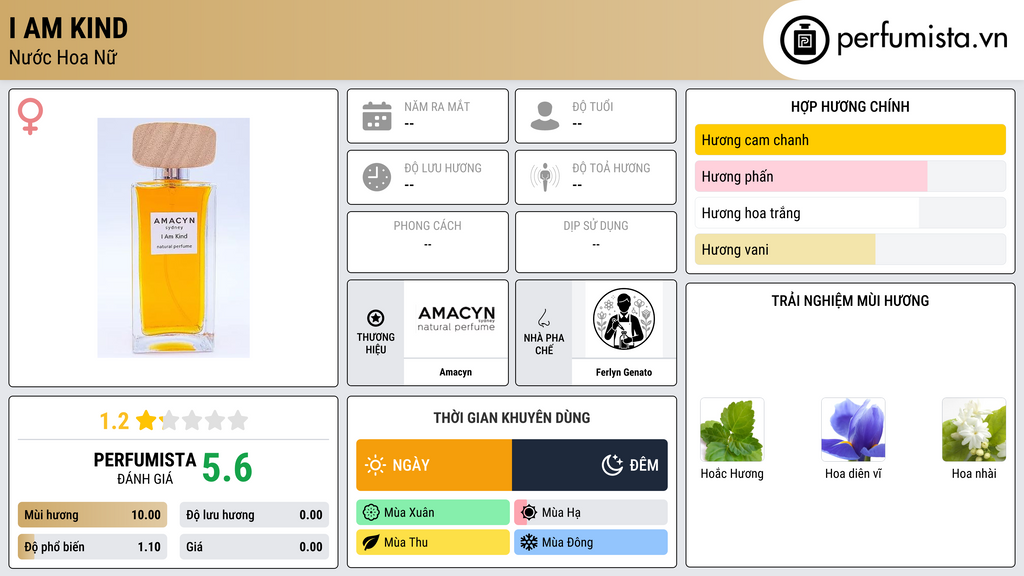Click the Thời gian khuyên dùng heading
The image size is (1024, 576).
tap(512, 418)
